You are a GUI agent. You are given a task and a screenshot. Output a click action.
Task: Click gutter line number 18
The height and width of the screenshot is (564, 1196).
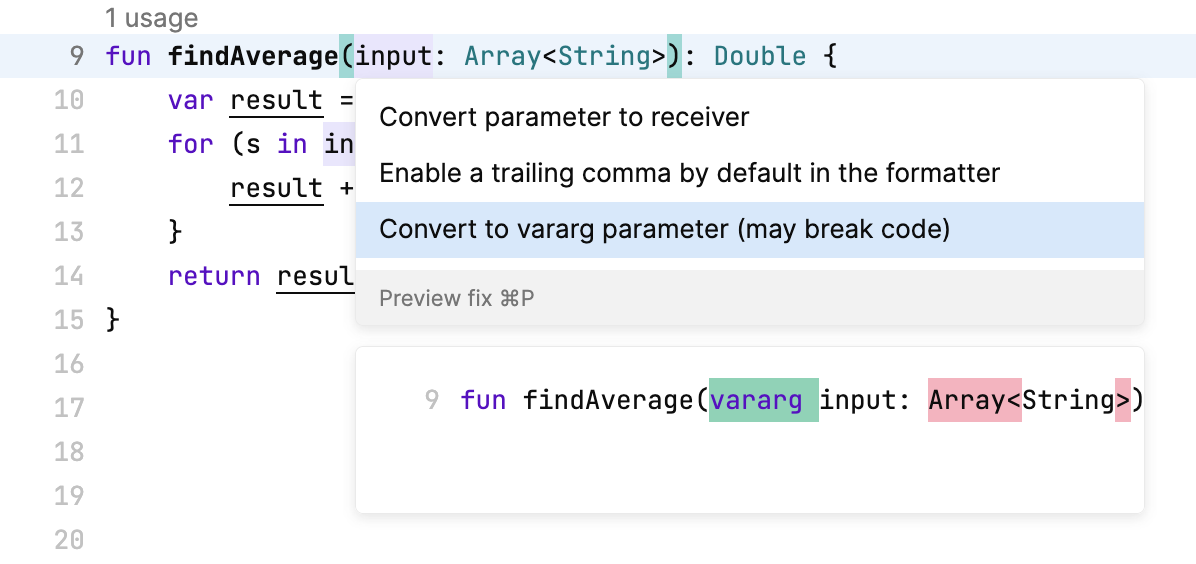(68, 452)
